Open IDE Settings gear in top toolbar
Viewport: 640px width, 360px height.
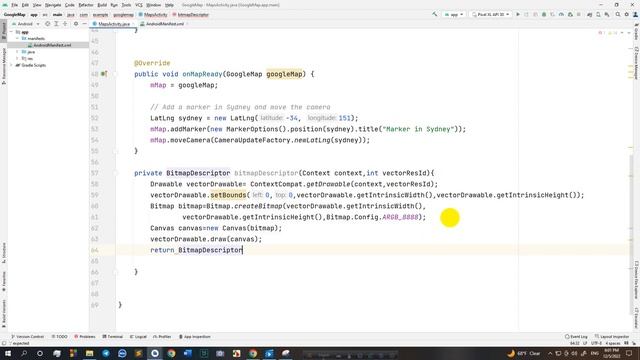627,14
